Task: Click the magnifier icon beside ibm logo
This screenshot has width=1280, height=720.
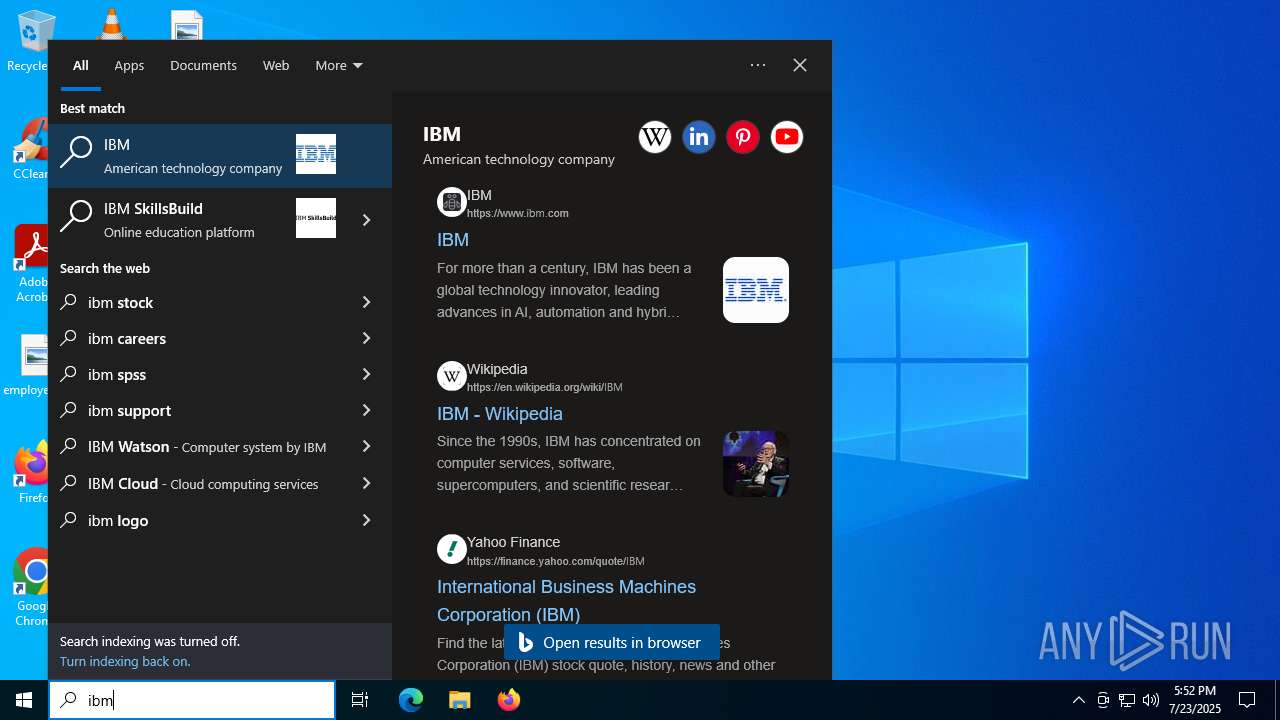Action: (69, 520)
